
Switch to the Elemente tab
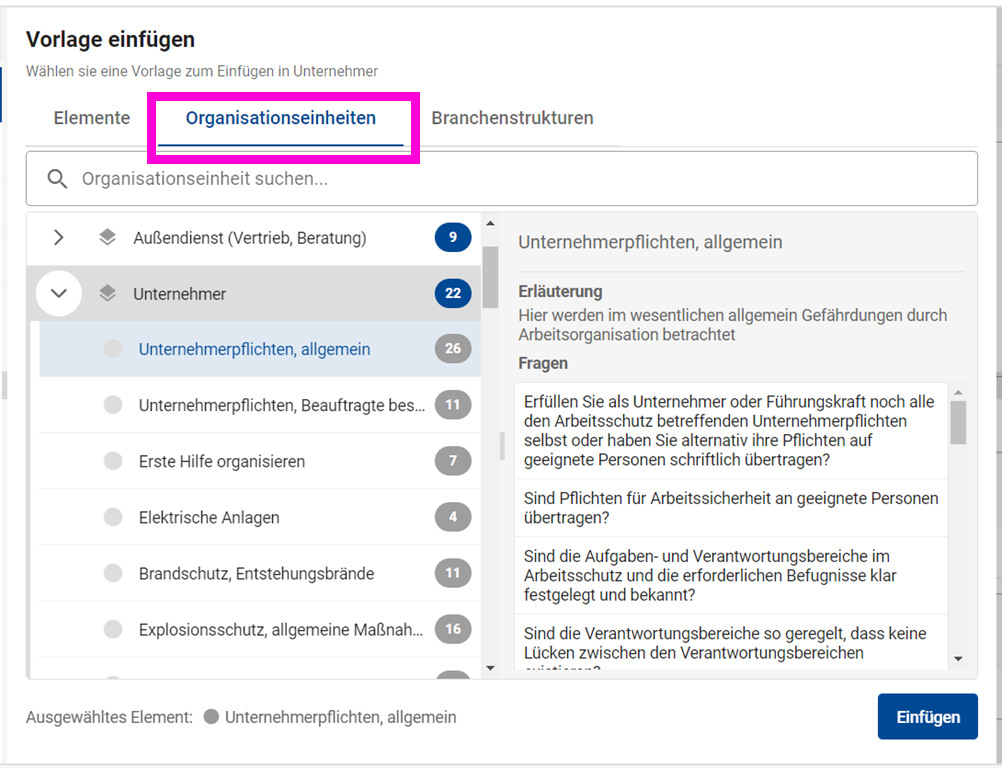(x=92, y=118)
